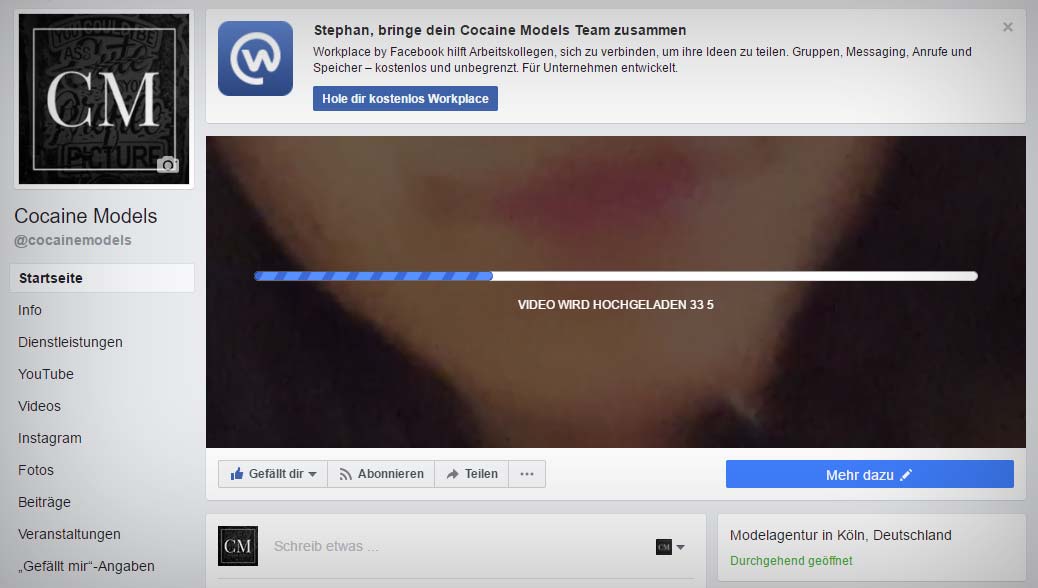This screenshot has height=588, width=1038.
Task: Open Veranstaltungen in sidebar
Action: click(x=70, y=534)
